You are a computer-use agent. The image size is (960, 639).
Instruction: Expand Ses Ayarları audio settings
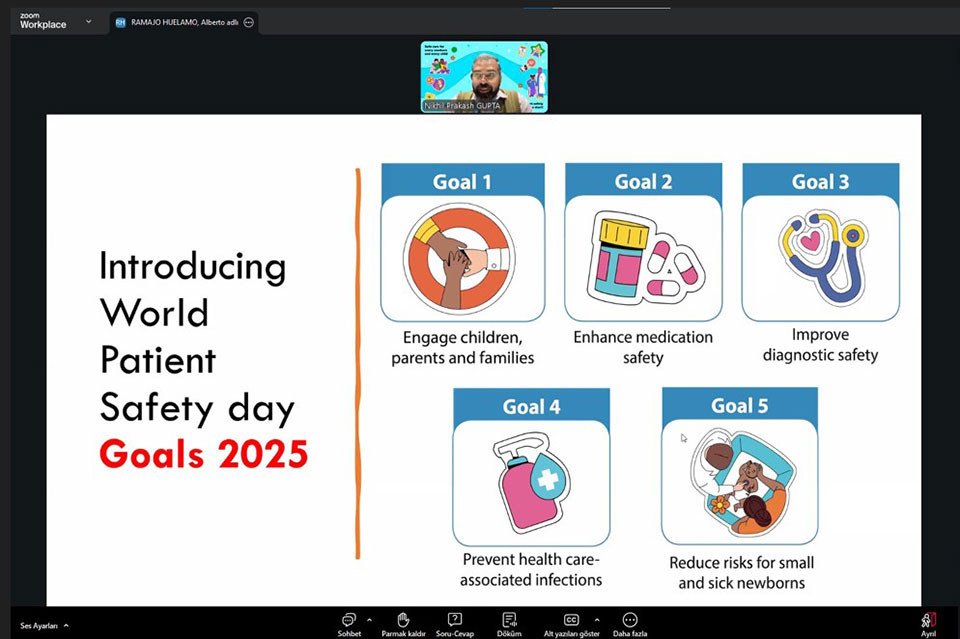coord(45,625)
